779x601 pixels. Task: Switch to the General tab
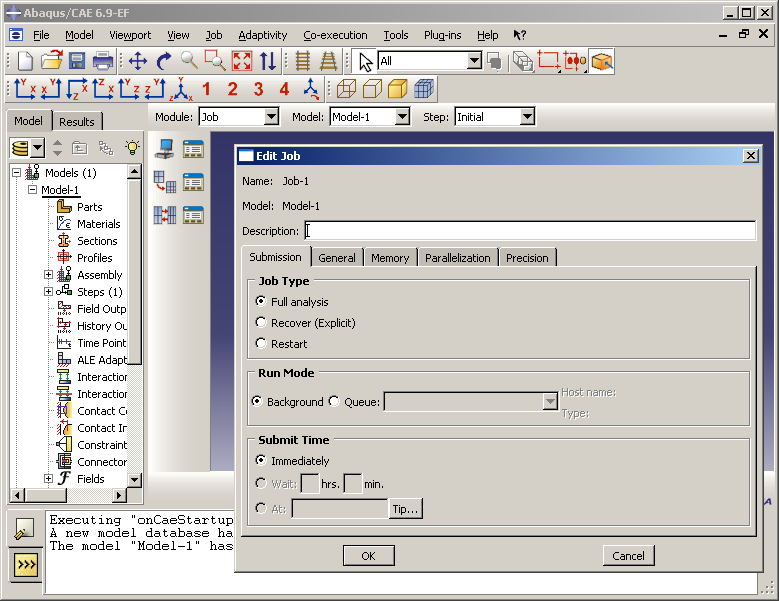[337, 258]
